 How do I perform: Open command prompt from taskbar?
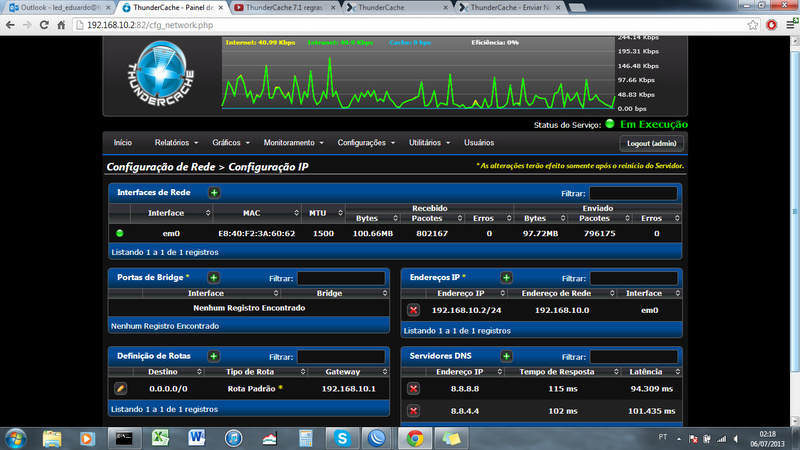[124, 439]
